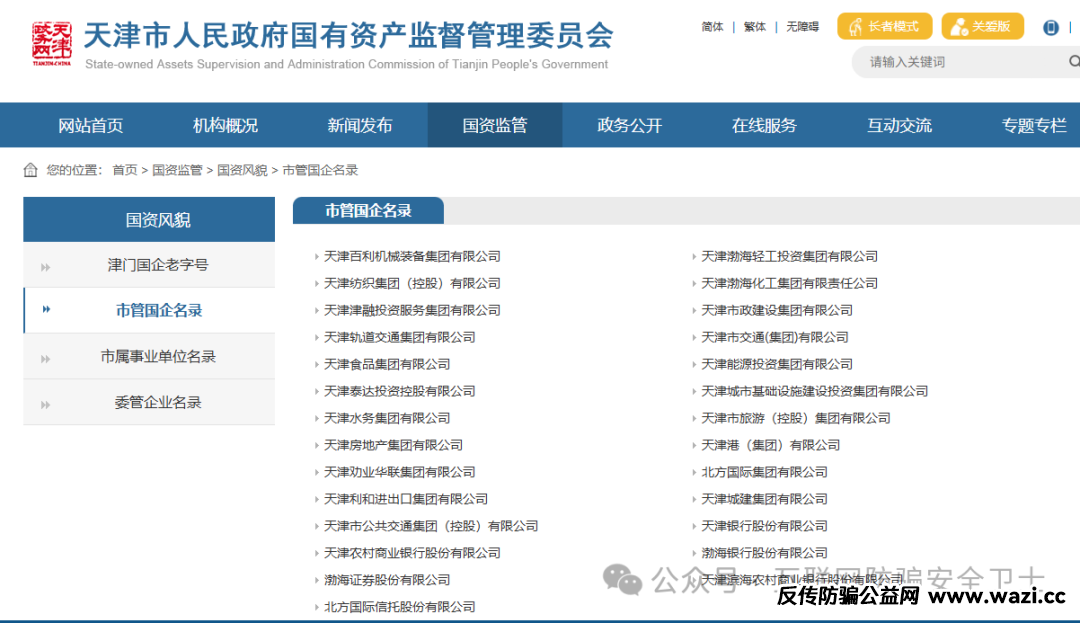Open 政务公开 navigation menu
The image size is (1080, 623).
(x=630, y=125)
